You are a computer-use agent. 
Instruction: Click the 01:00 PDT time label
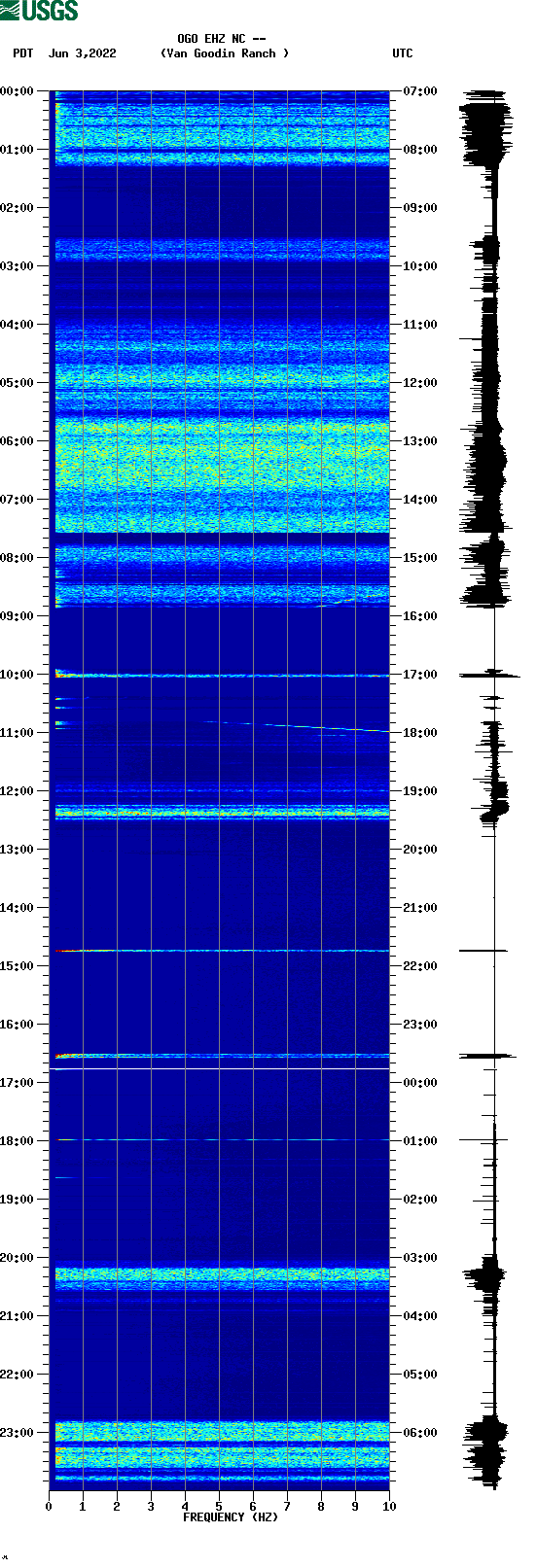pos(18,150)
